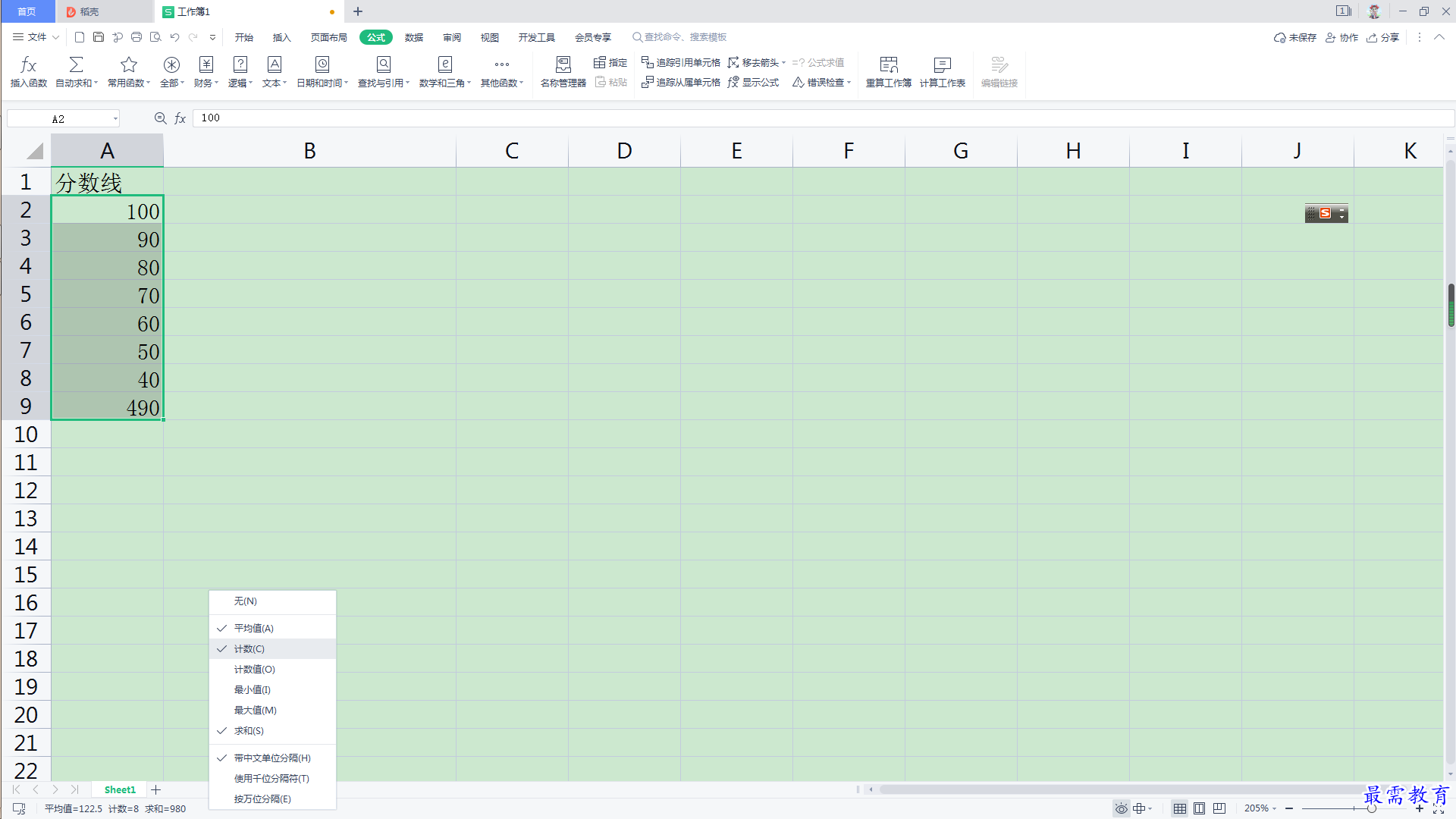Click the Collaborate (协作) button
This screenshot has width=1456, height=819.
[1342, 37]
